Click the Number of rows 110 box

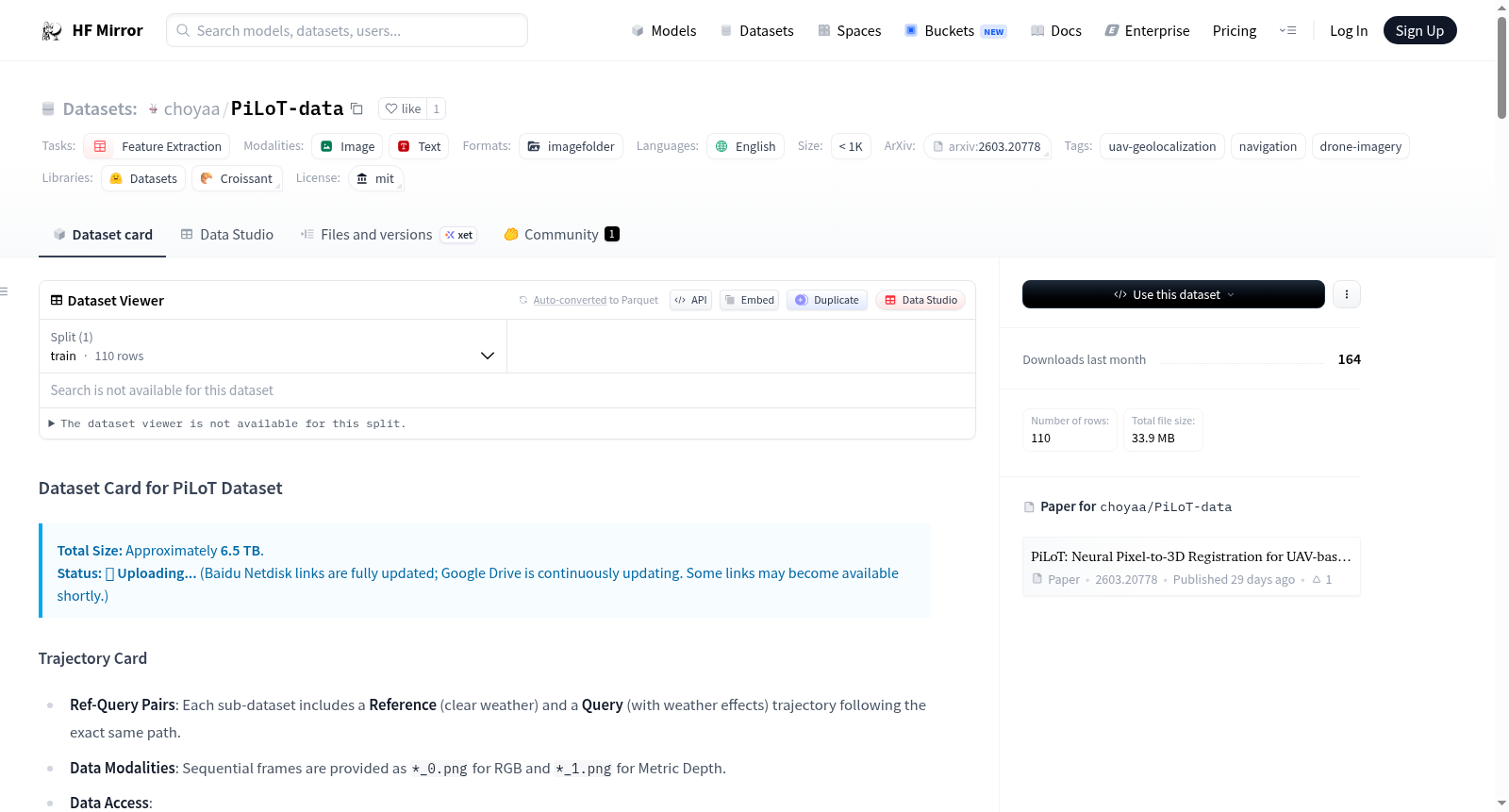[x=1070, y=430]
